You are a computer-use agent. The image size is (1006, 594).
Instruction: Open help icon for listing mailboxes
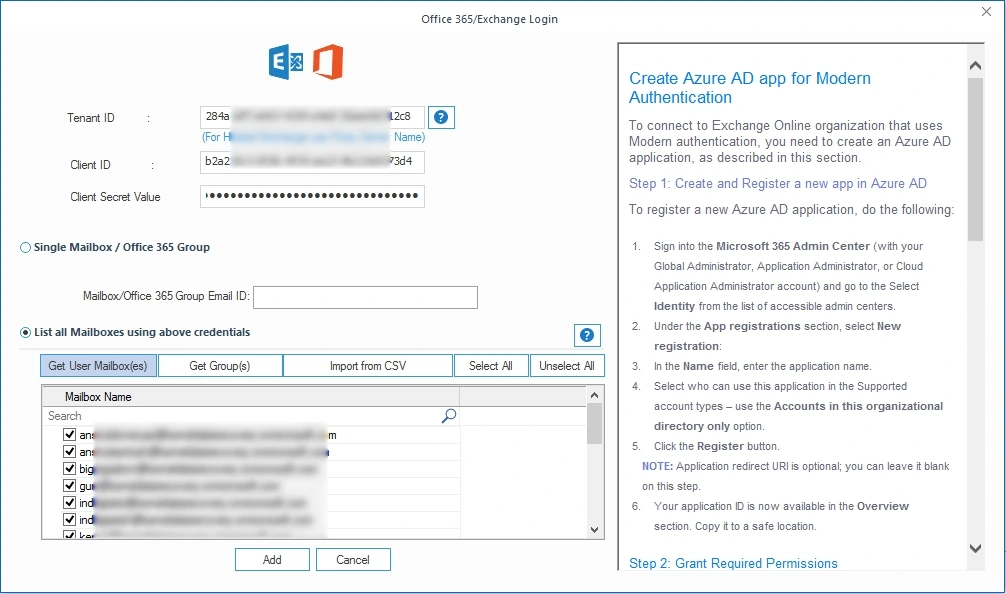(586, 335)
